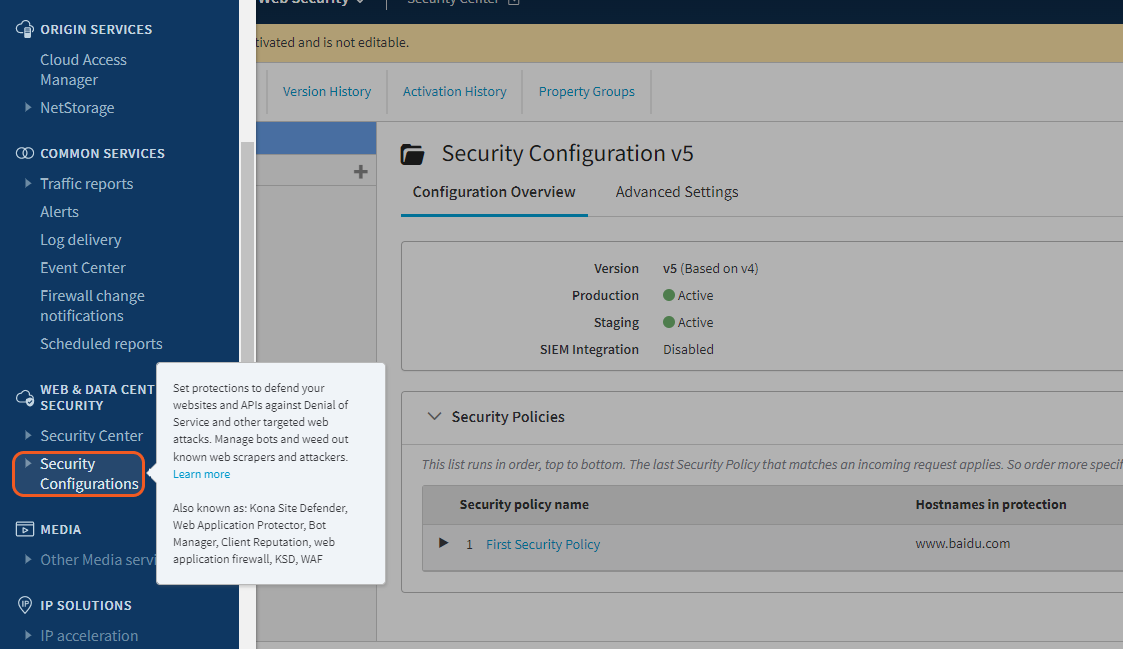1123x649 pixels.
Task: Click the Web & Data Center Security icon
Action: pyautogui.click(x=25, y=398)
